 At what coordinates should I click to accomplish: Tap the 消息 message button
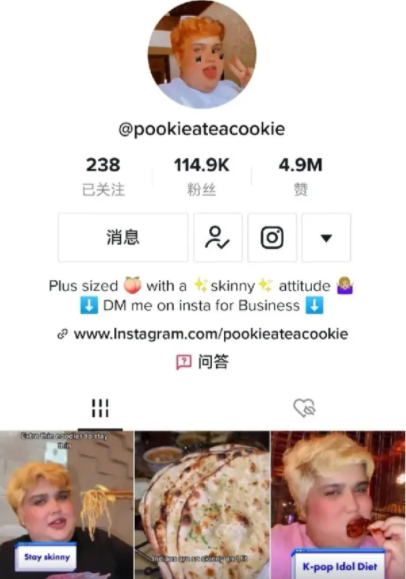tap(123, 237)
